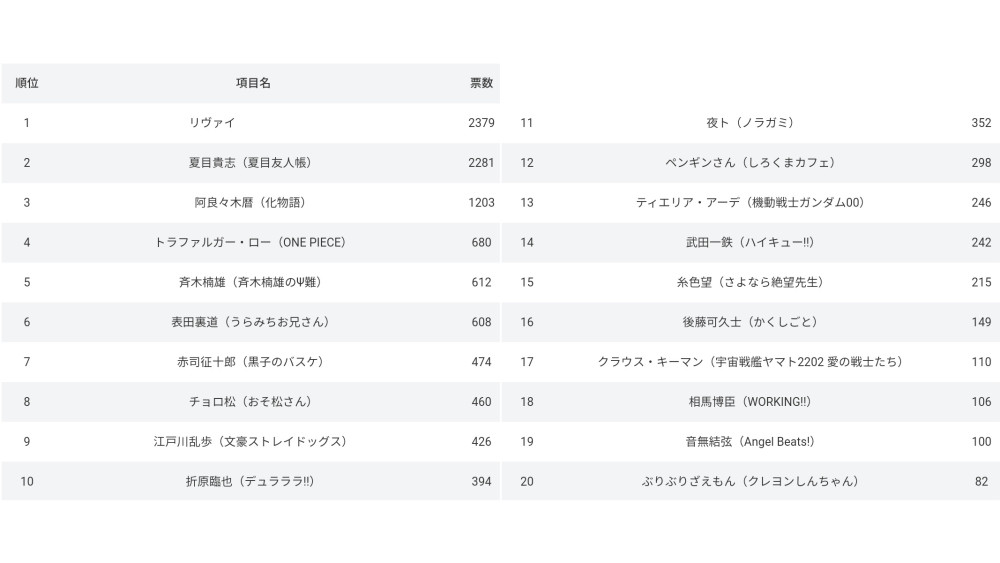Screen dimensions: 1000x563
Task: Select ティエリア・アーデ（機動戦士ガンダム00） entry
Action: click(x=749, y=203)
